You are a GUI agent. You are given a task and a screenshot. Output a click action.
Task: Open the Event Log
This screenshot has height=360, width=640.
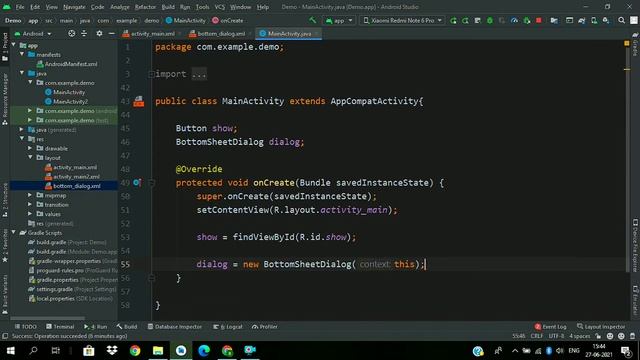(550, 327)
